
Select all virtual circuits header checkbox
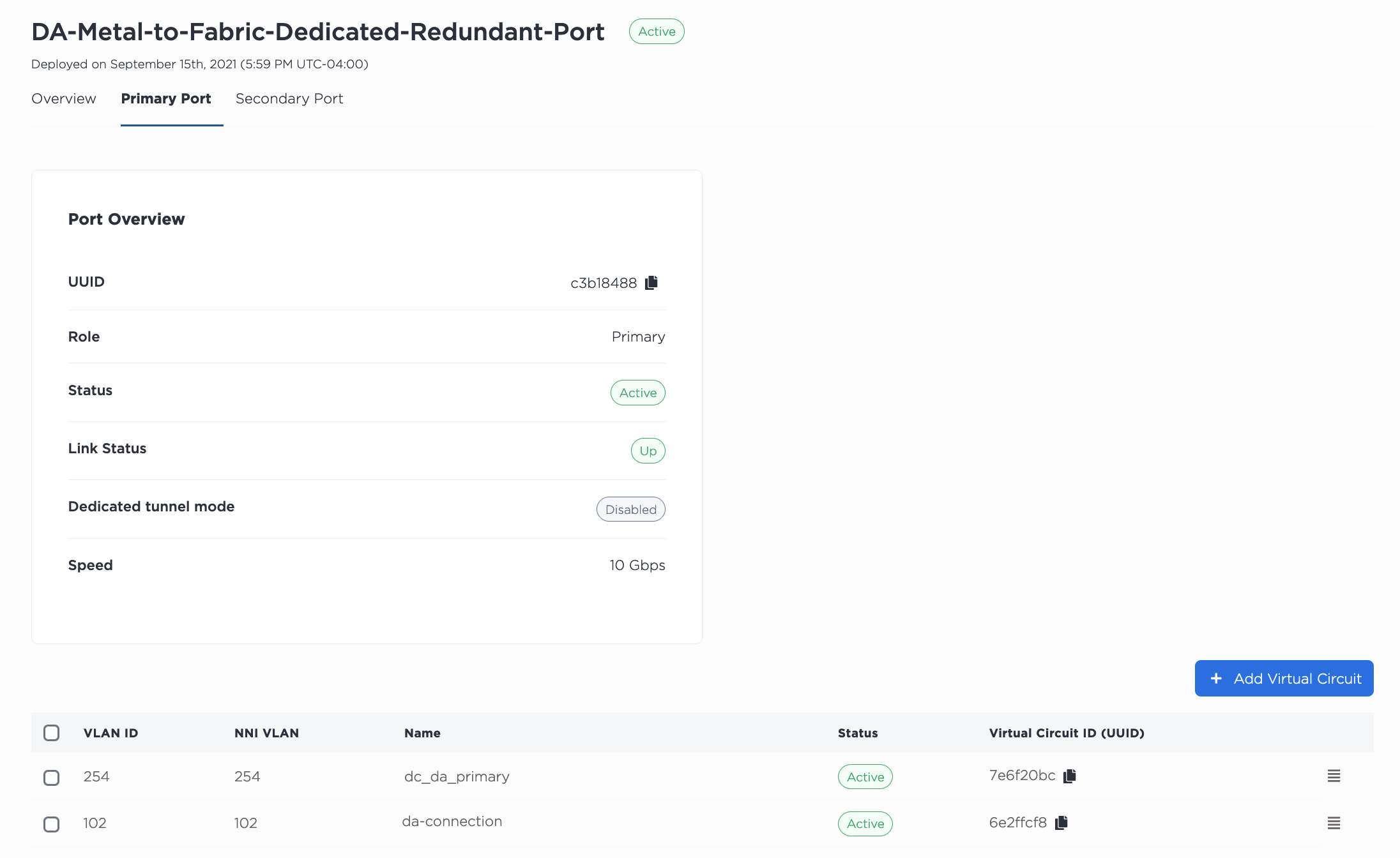click(x=52, y=733)
